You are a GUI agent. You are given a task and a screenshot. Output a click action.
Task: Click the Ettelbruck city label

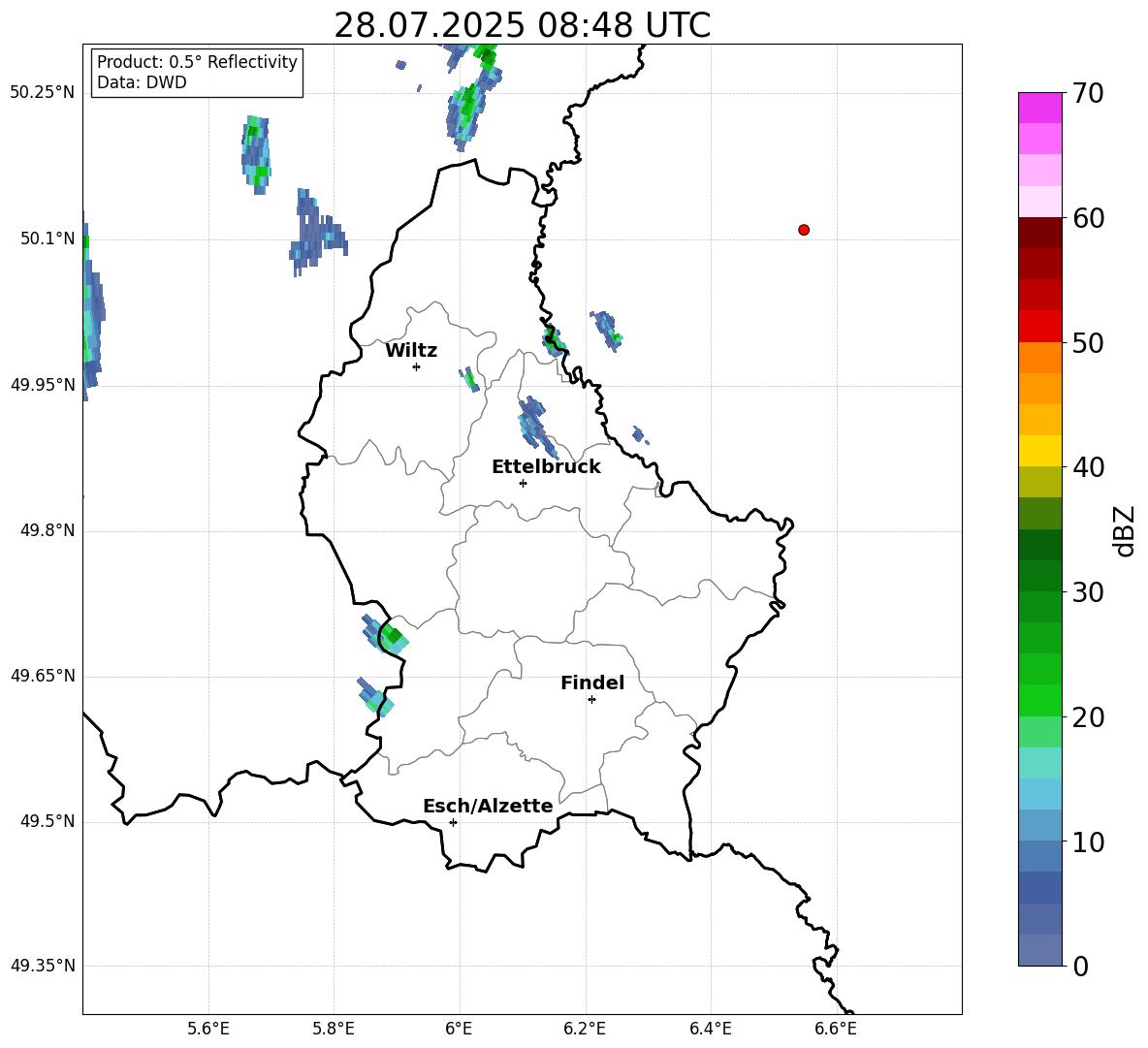tap(546, 467)
